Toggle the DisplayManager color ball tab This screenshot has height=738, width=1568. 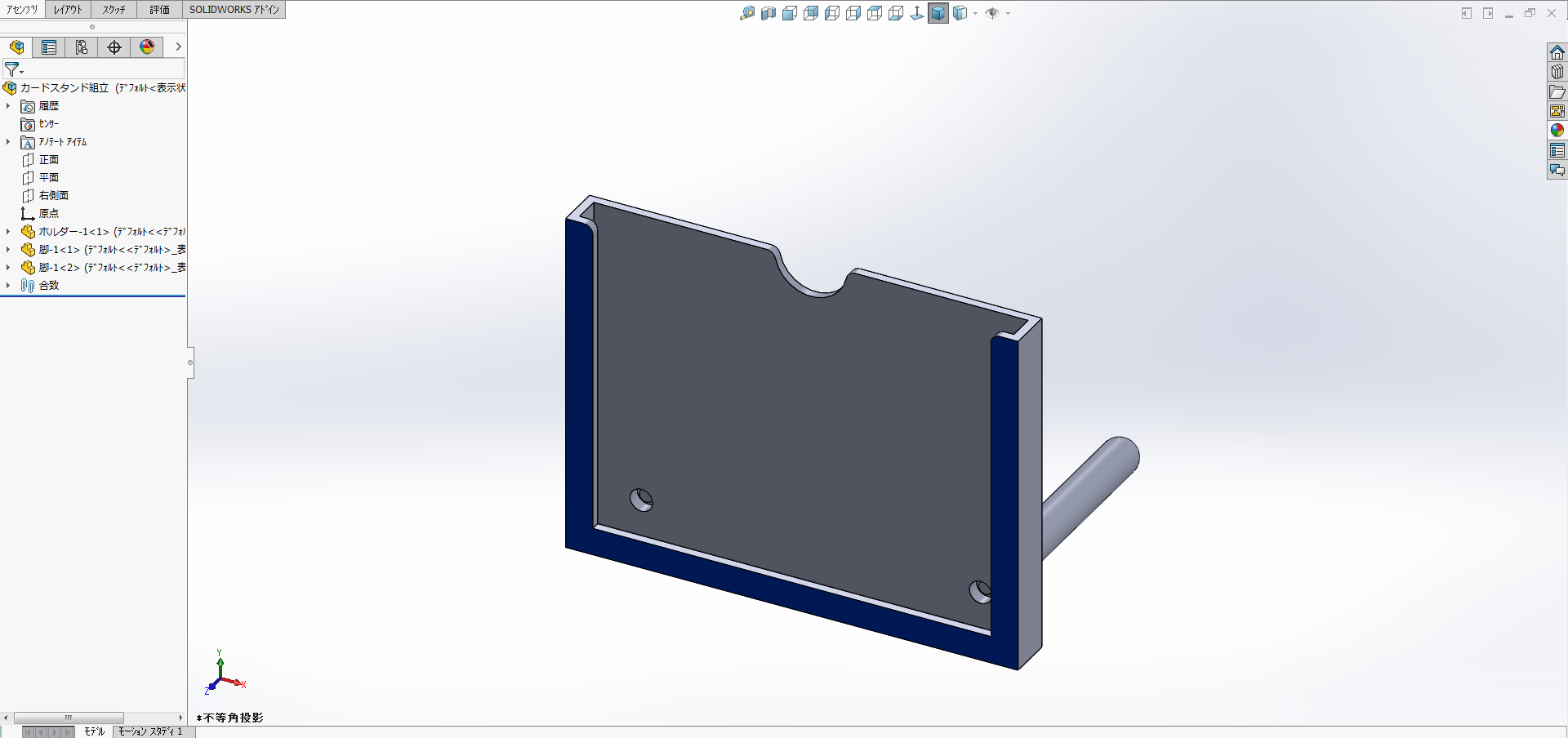click(147, 47)
